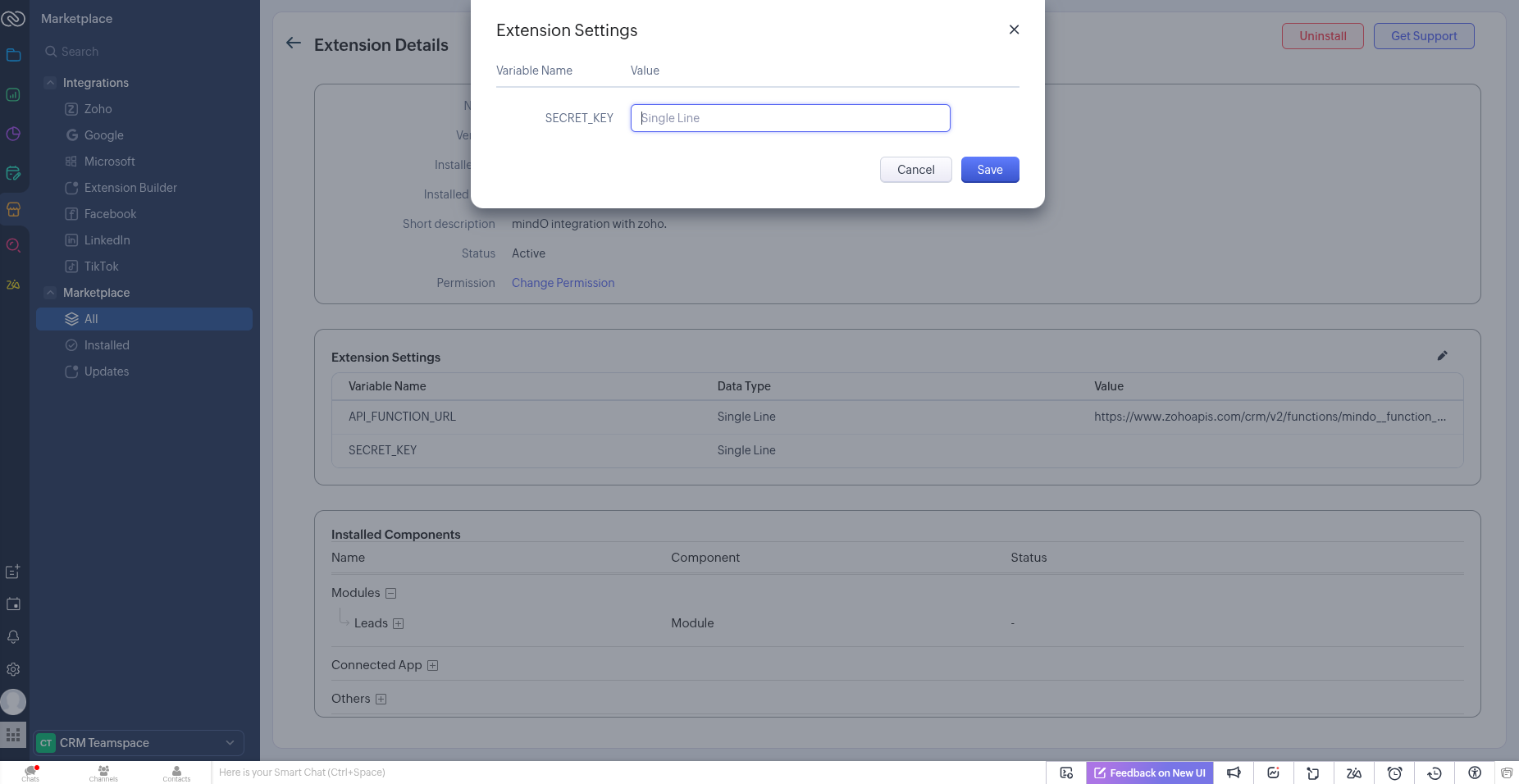The width and height of the screenshot is (1519, 784).
Task: Collapse the Modules section
Action: [391, 594]
